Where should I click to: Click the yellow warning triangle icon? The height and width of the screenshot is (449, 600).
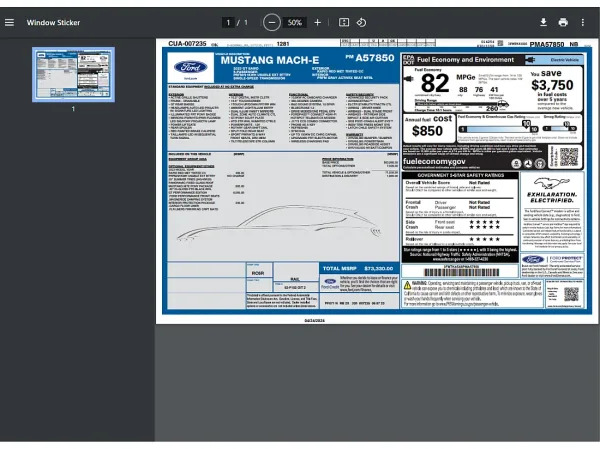(407, 285)
